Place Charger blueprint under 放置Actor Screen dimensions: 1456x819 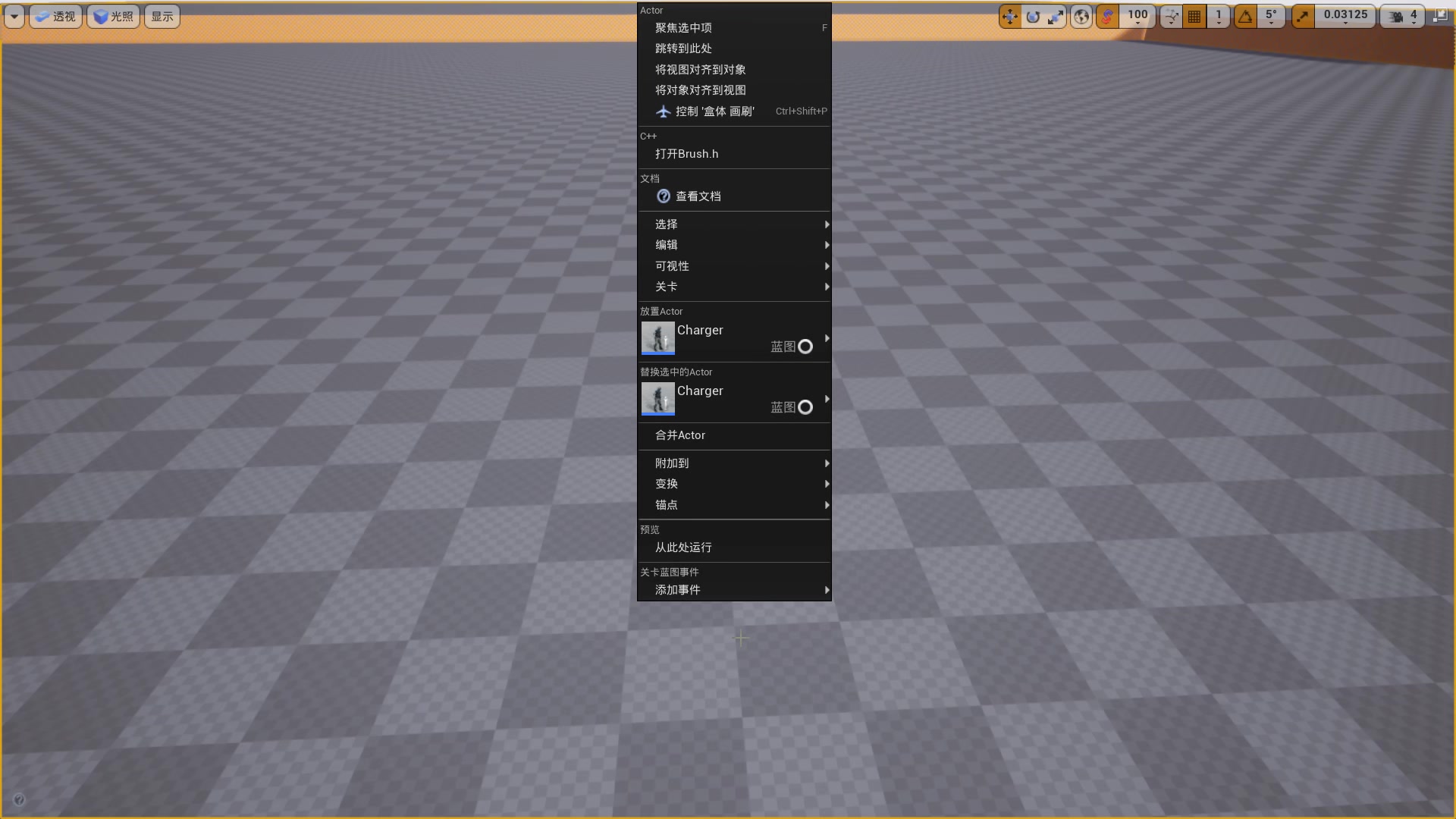point(734,338)
